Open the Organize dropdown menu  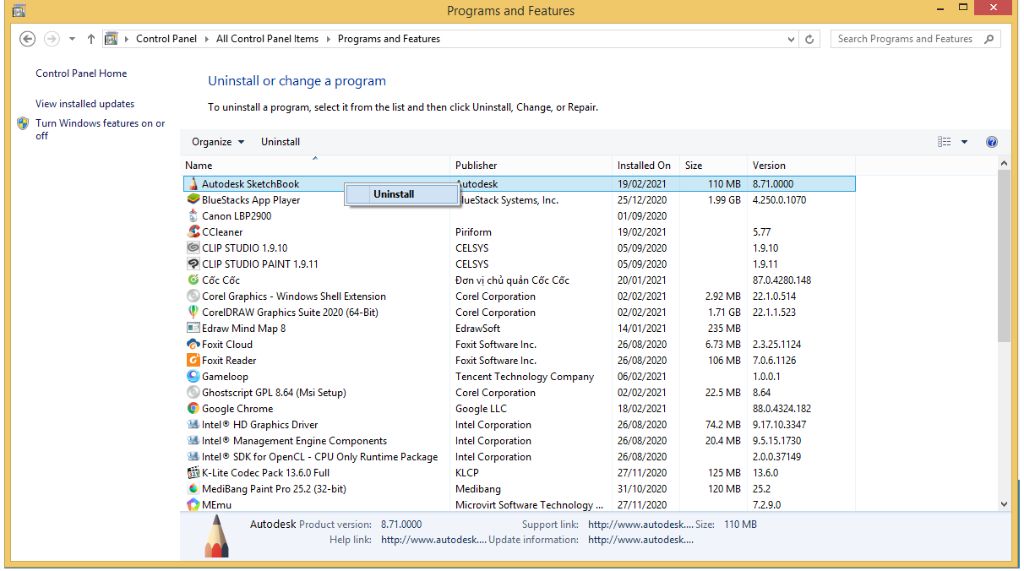click(217, 142)
